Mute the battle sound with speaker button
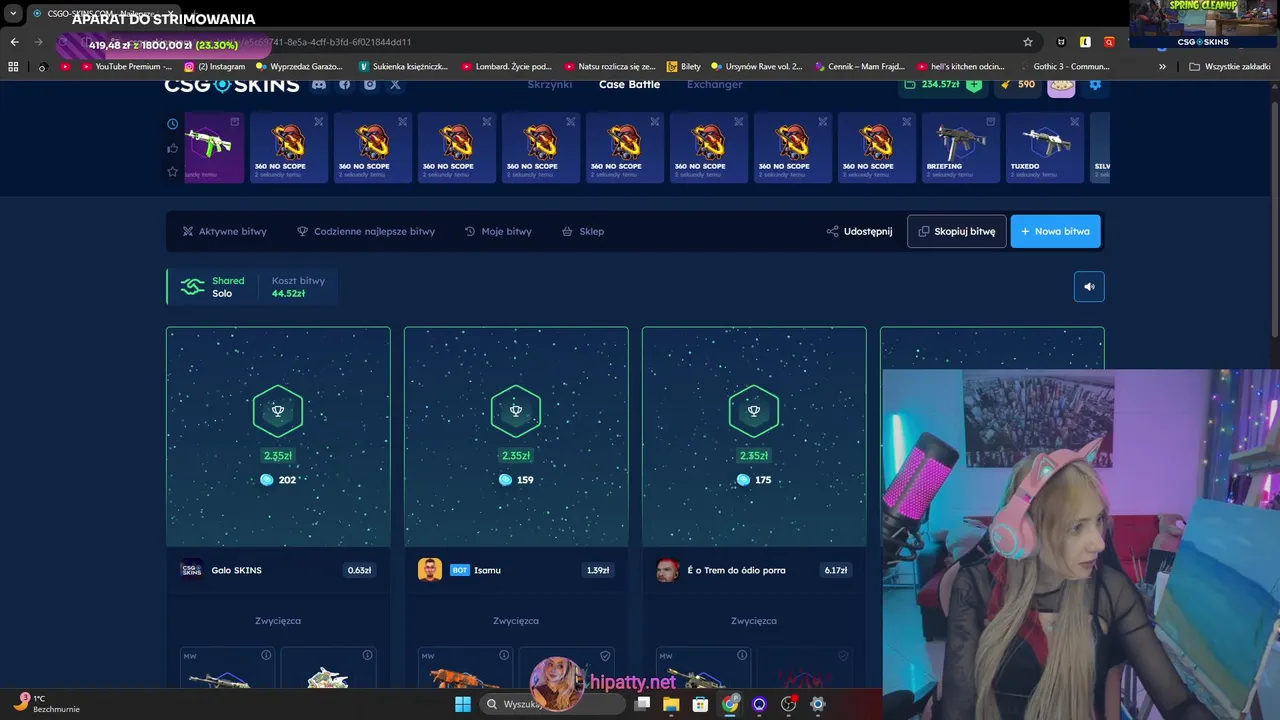This screenshot has height=720, width=1280. (1089, 287)
